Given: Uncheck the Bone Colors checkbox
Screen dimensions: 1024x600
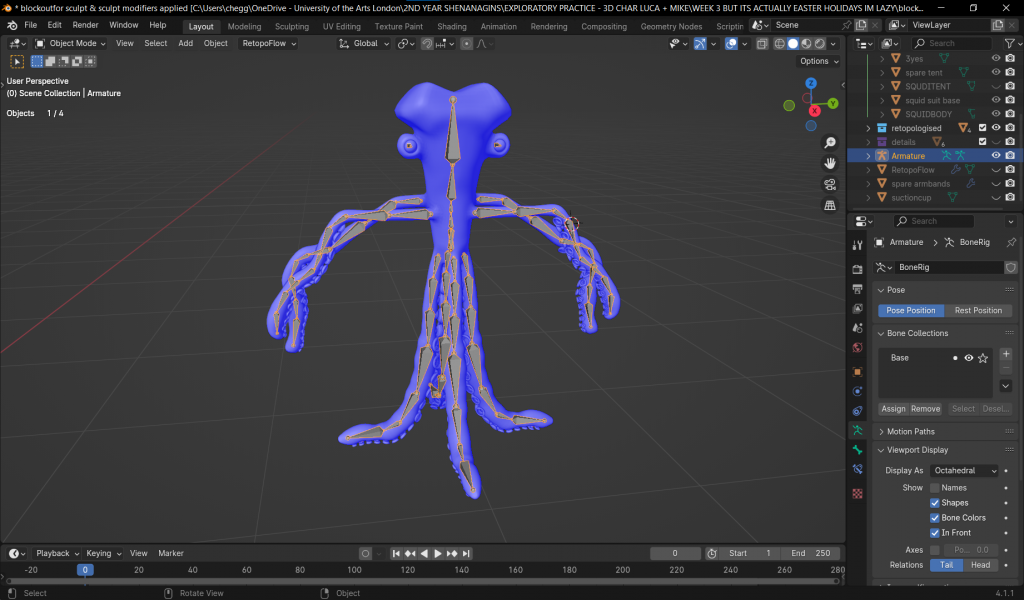Looking at the screenshot, I should click(x=935, y=518).
